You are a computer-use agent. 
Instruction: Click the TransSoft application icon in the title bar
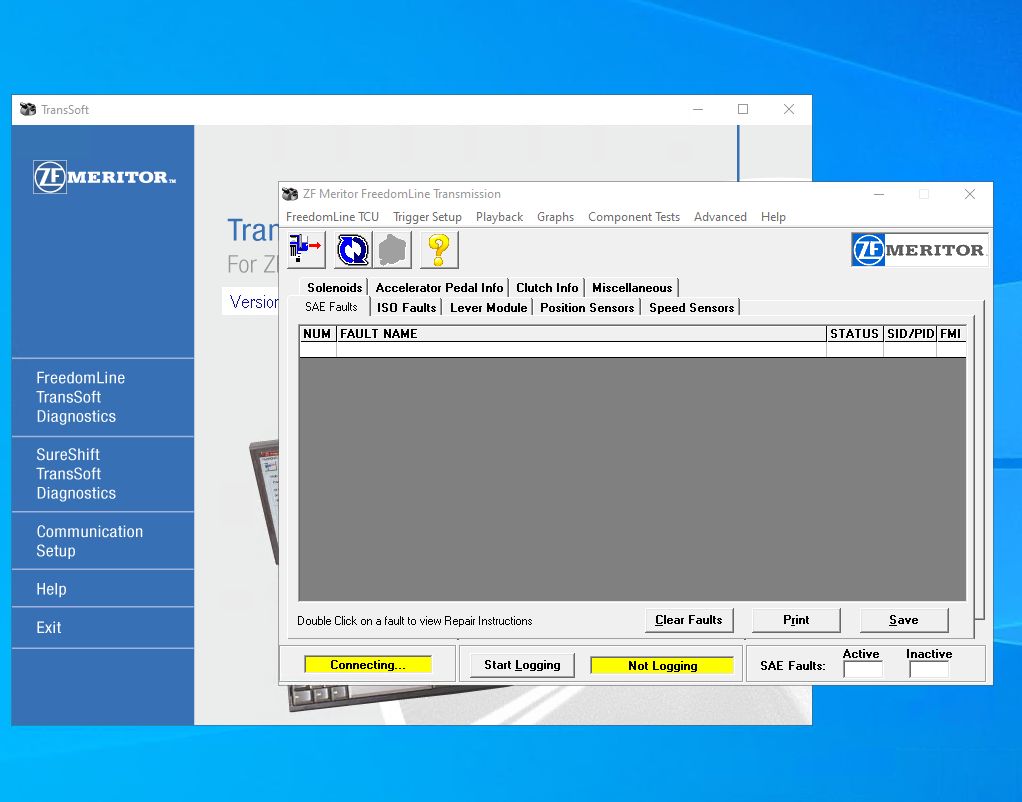[x=25, y=109]
